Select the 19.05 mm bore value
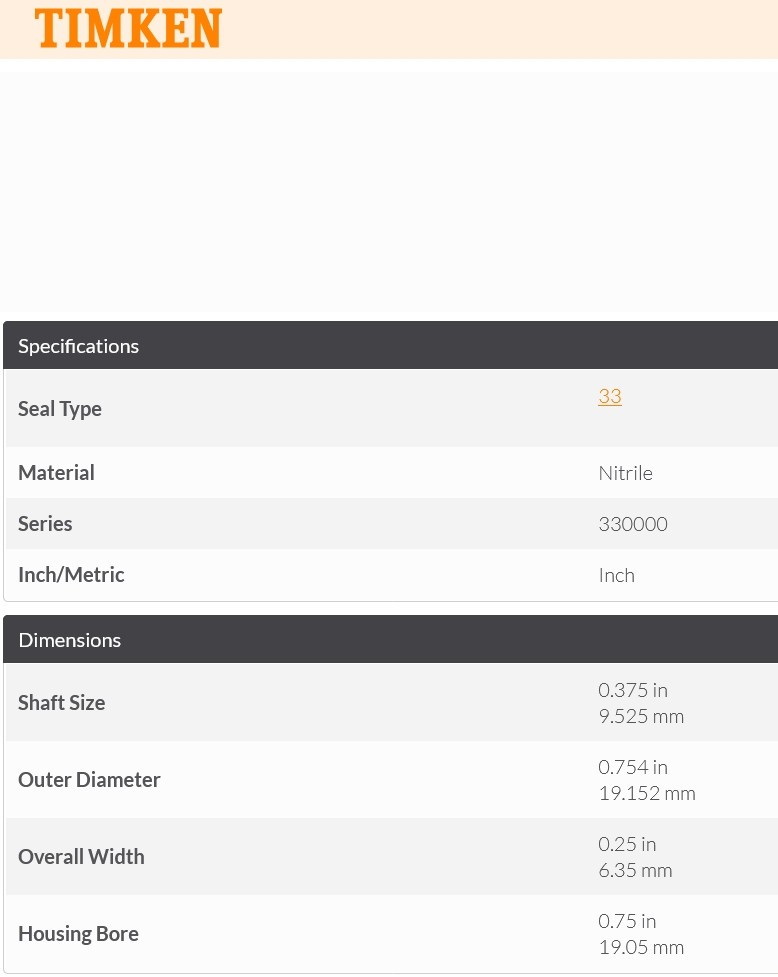 [x=641, y=948]
